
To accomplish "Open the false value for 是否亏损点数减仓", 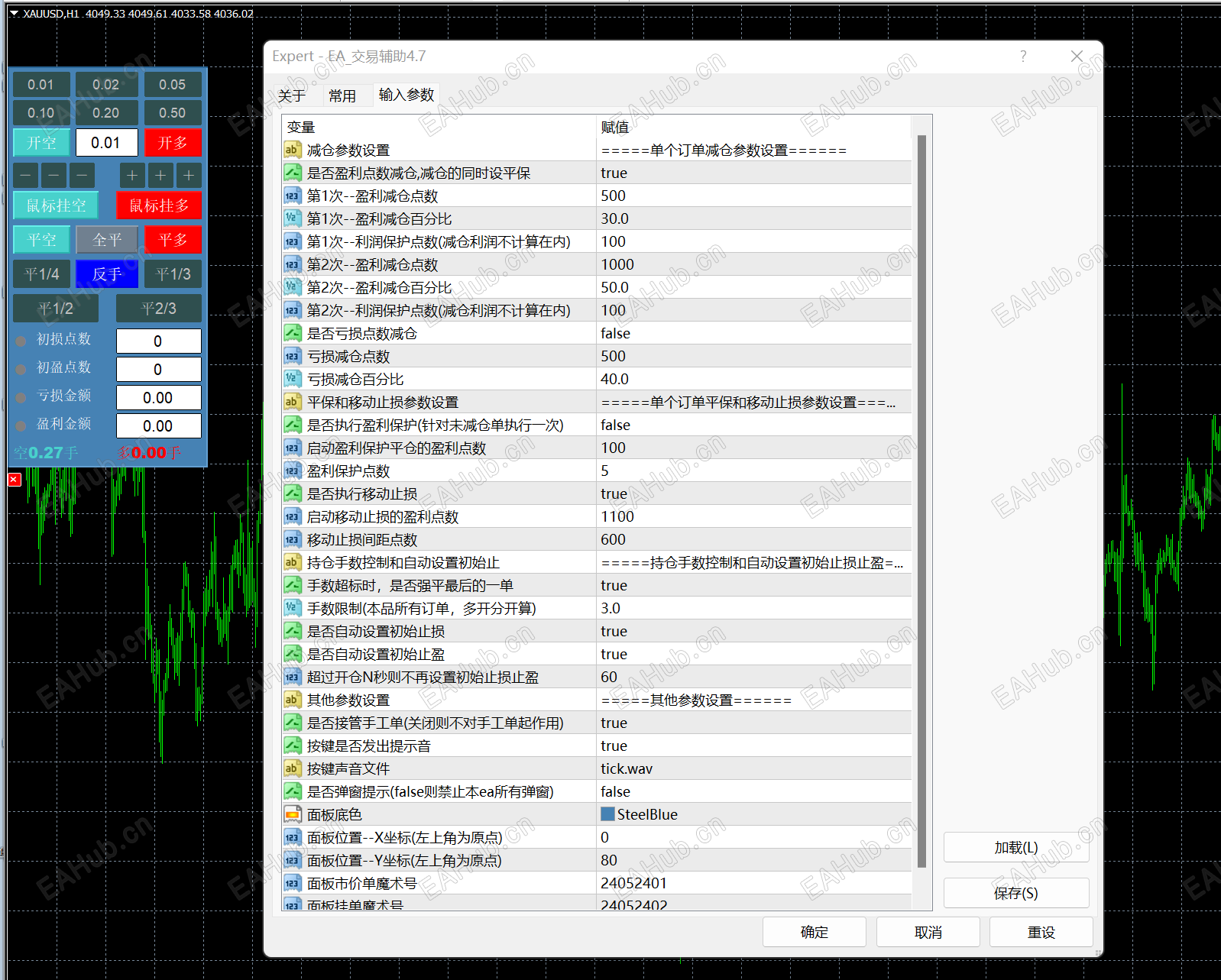I will tap(615, 334).
